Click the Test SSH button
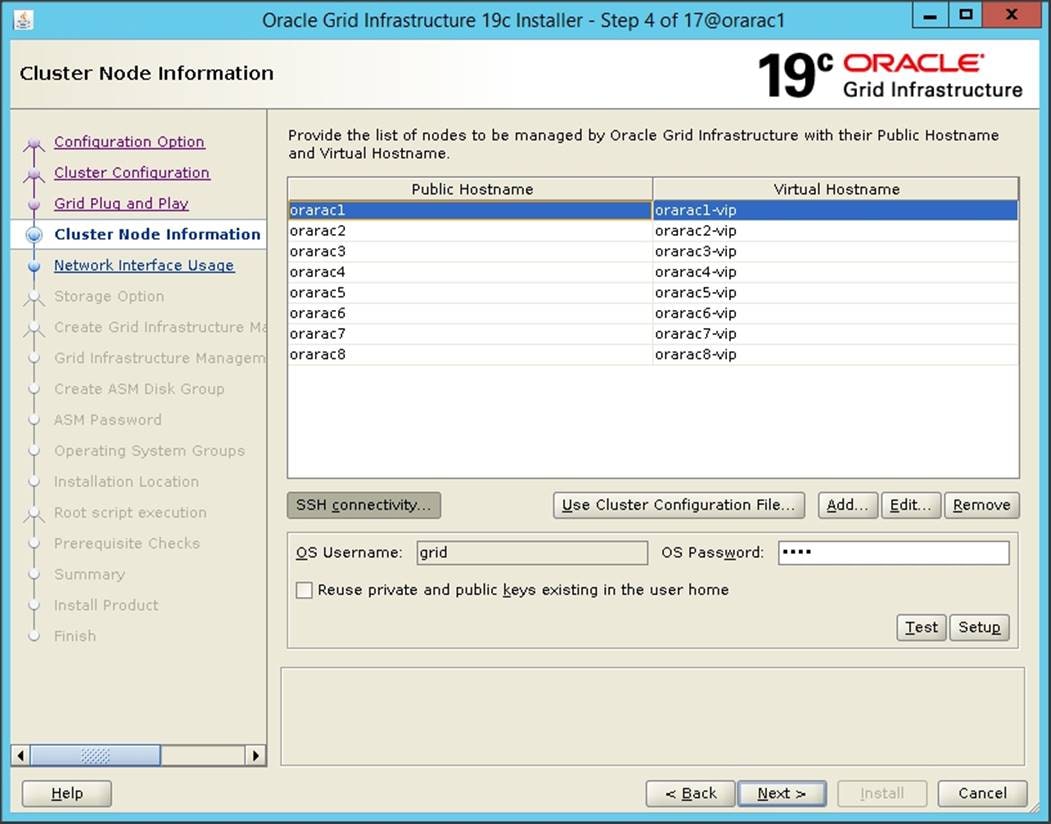Viewport: 1051px width, 824px height. pyautogui.click(x=922, y=628)
